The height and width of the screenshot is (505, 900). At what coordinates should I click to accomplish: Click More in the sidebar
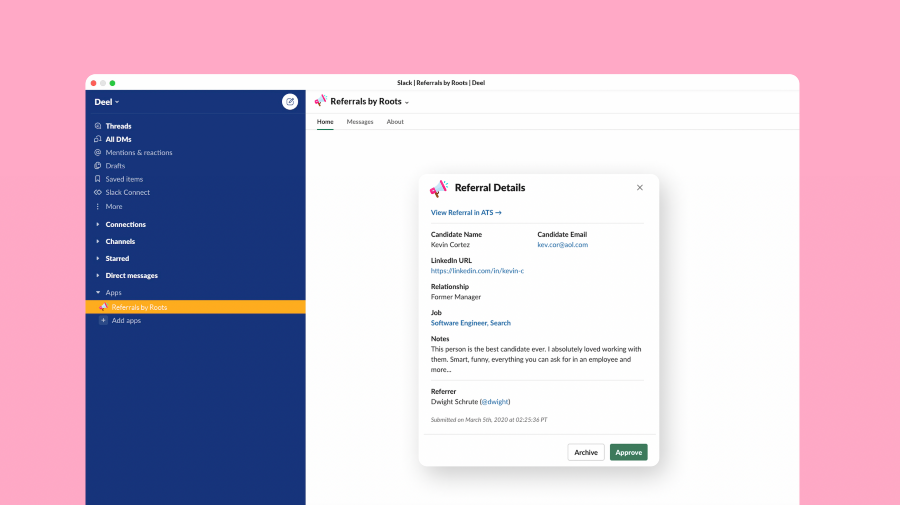pos(114,207)
